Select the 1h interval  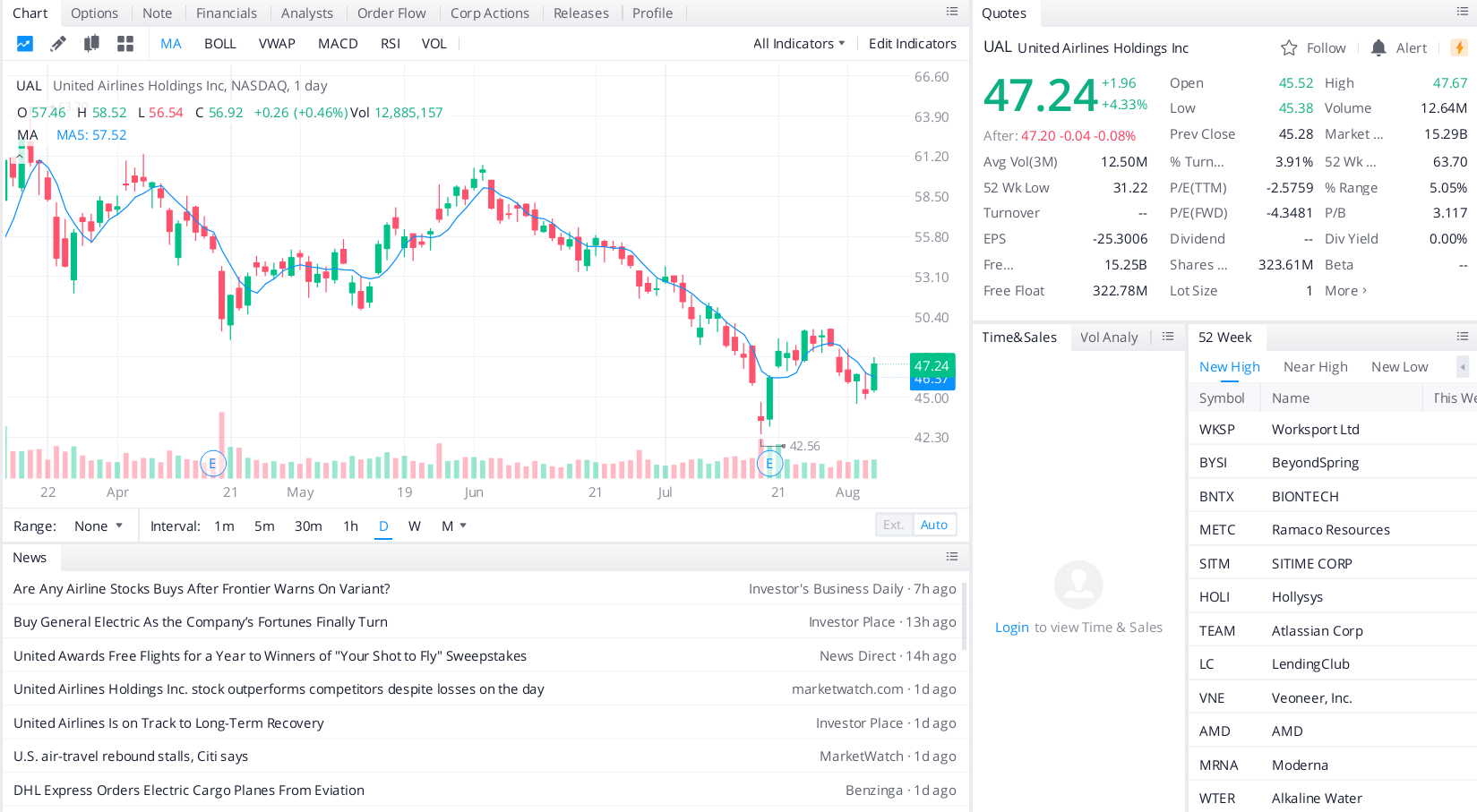pos(350,526)
